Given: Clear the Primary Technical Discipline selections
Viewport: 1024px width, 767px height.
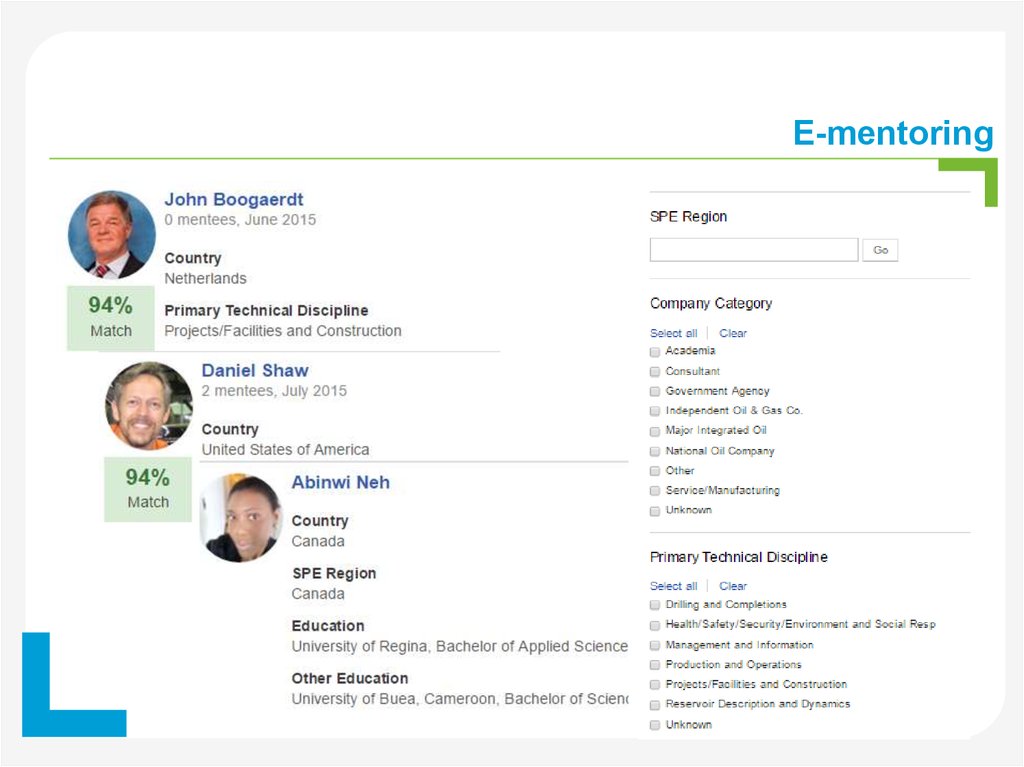Looking at the screenshot, I should [733, 586].
